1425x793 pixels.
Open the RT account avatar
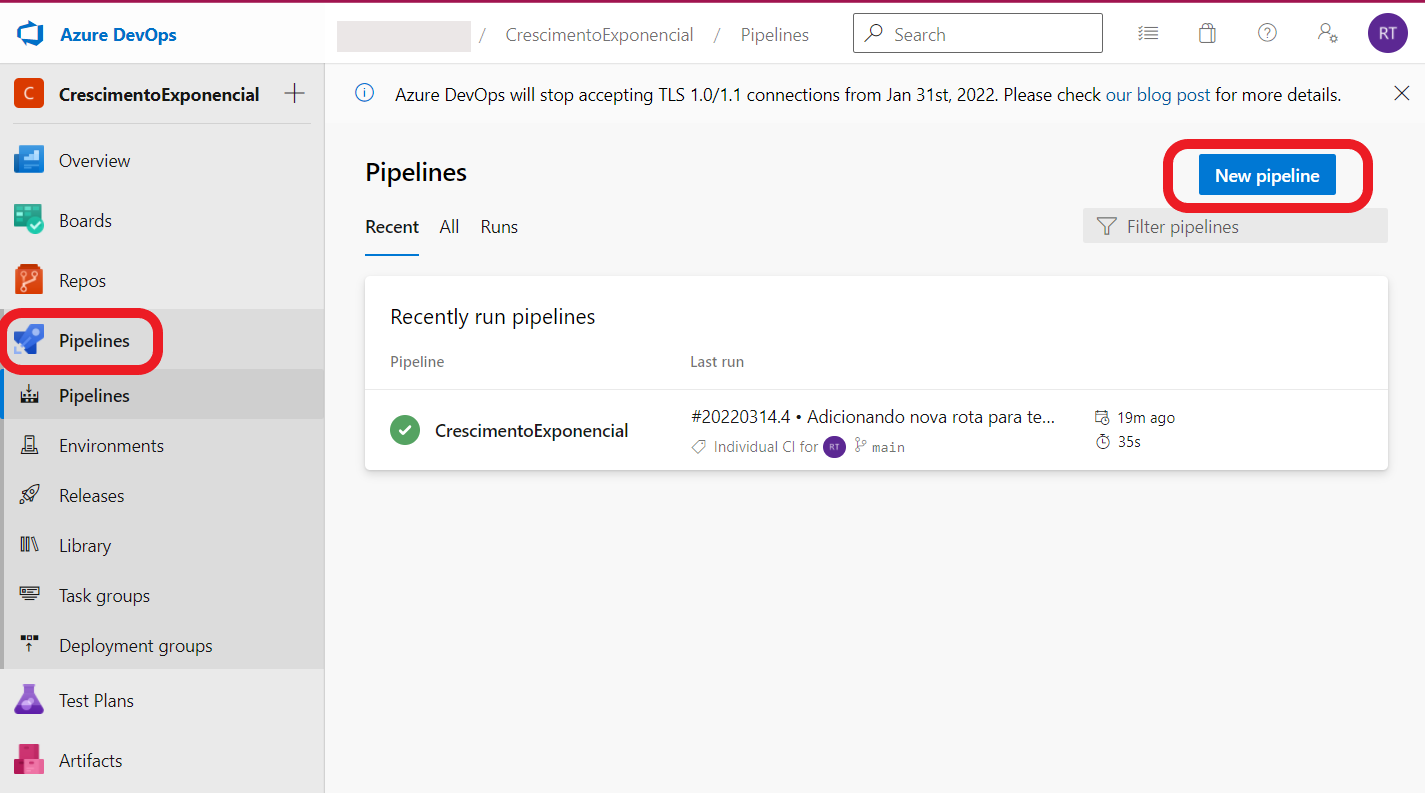click(1388, 33)
